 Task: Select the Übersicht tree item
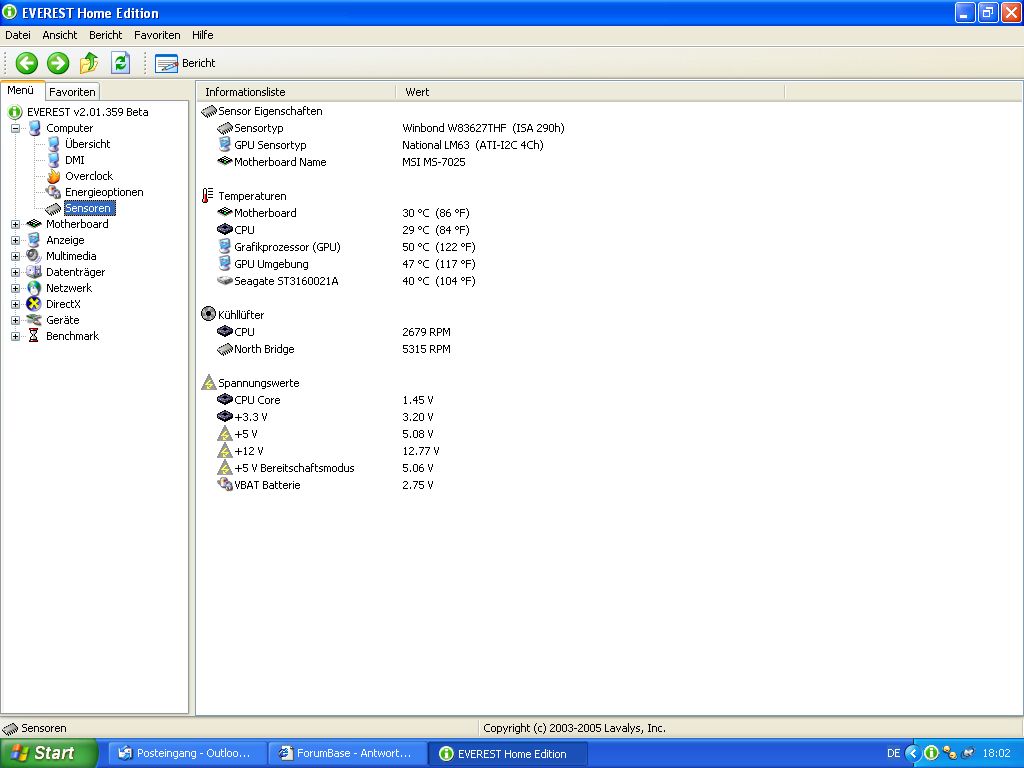pos(88,144)
